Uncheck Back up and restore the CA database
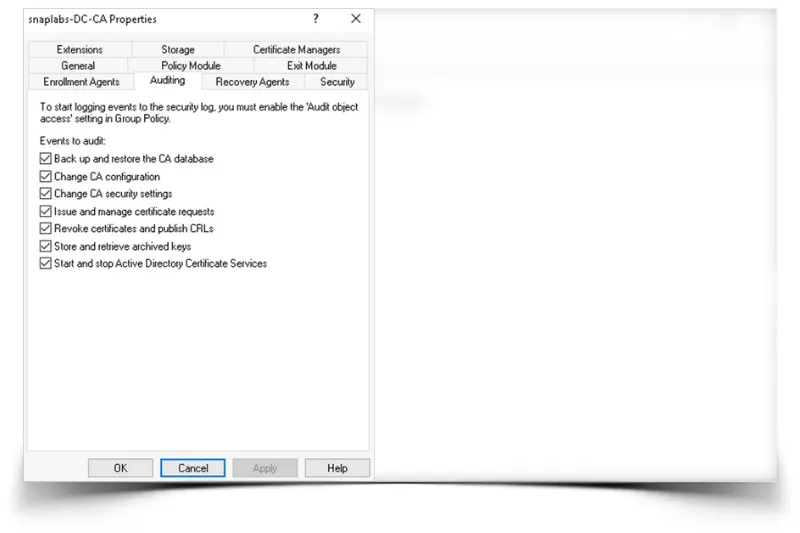The width and height of the screenshot is (800, 533). (45, 159)
